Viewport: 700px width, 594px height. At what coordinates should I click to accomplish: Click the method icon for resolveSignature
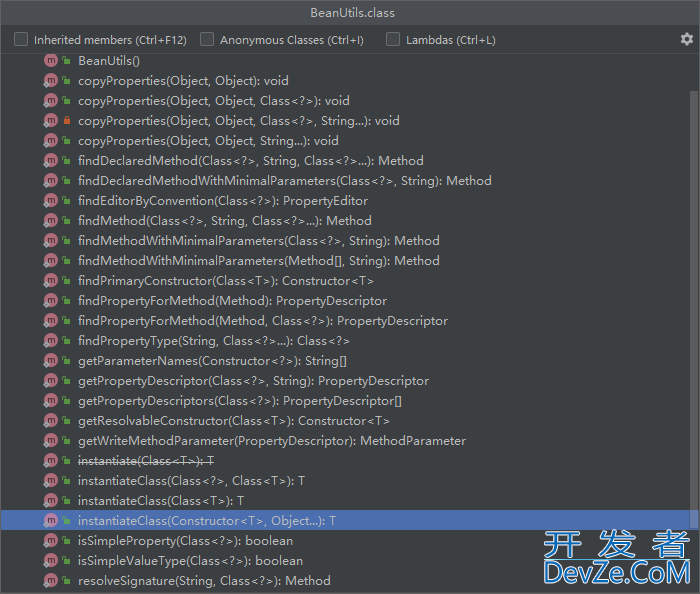51,580
